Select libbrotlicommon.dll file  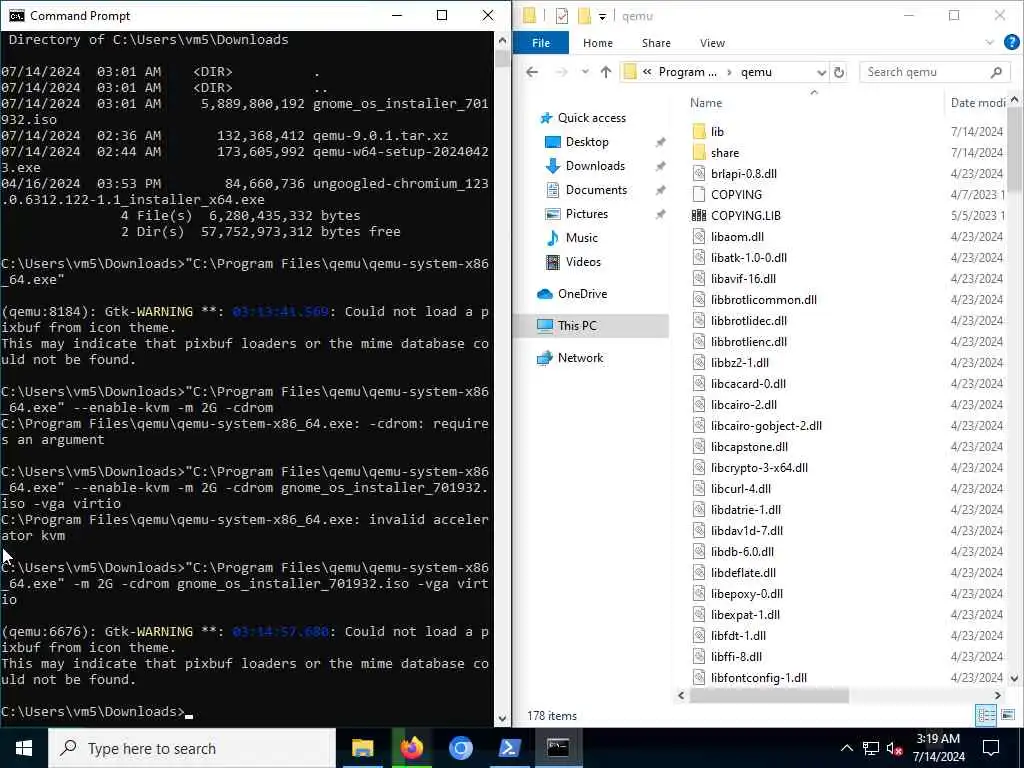[763, 300]
